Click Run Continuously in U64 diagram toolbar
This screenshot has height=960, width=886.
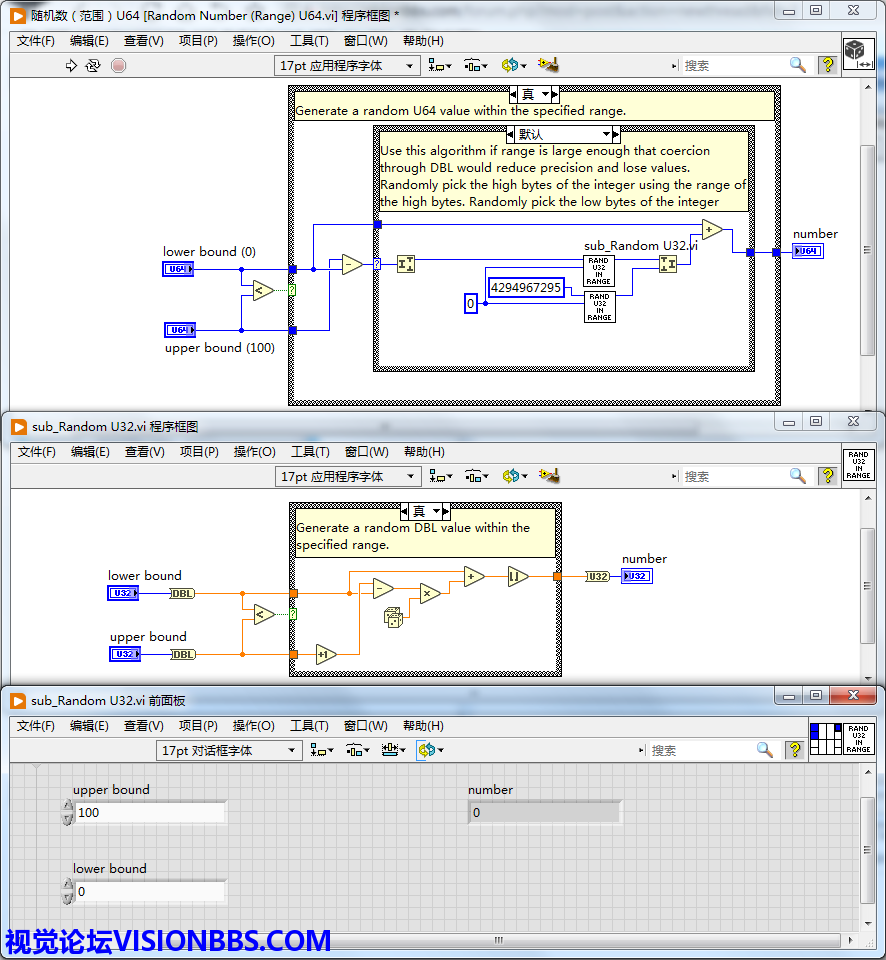point(93,66)
